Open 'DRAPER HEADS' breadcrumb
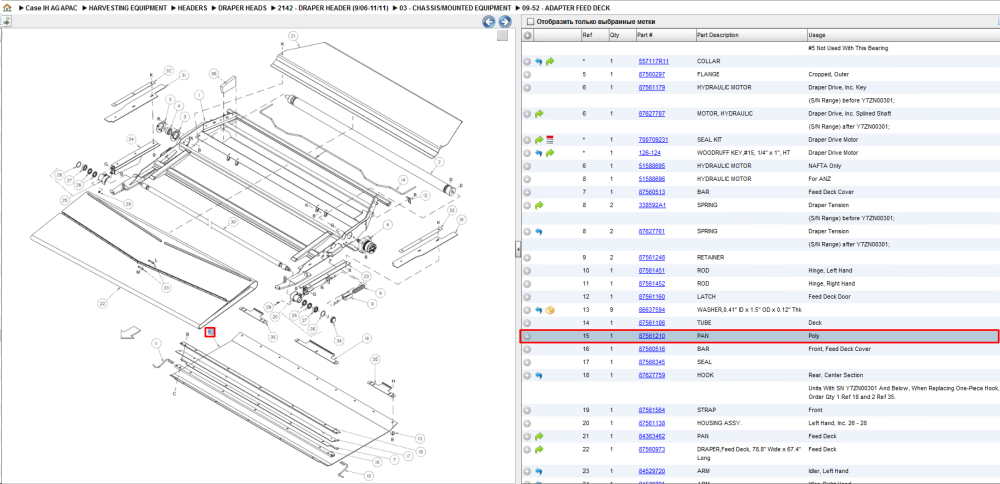1000x484 pixels. [242, 8]
